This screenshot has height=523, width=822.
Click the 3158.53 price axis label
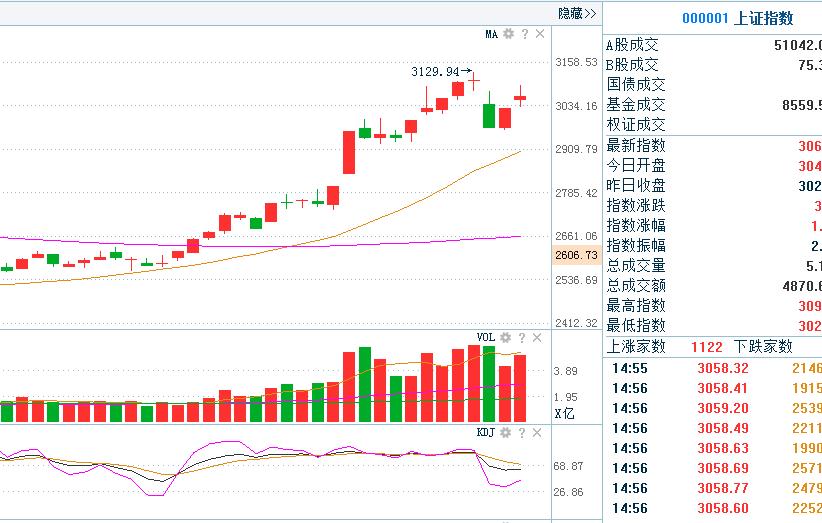point(577,62)
